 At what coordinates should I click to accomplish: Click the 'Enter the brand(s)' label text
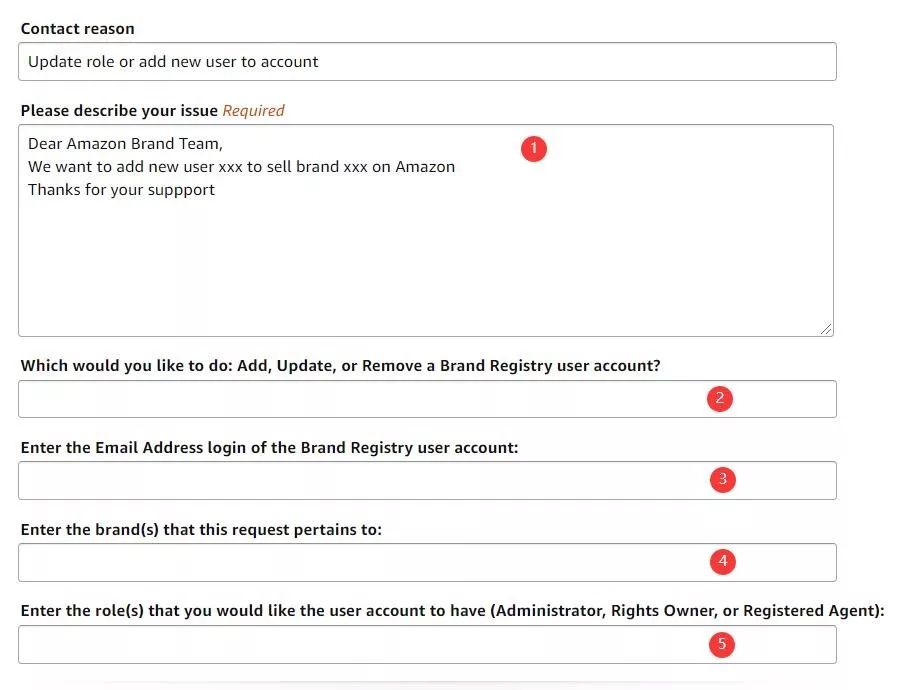(200, 530)
